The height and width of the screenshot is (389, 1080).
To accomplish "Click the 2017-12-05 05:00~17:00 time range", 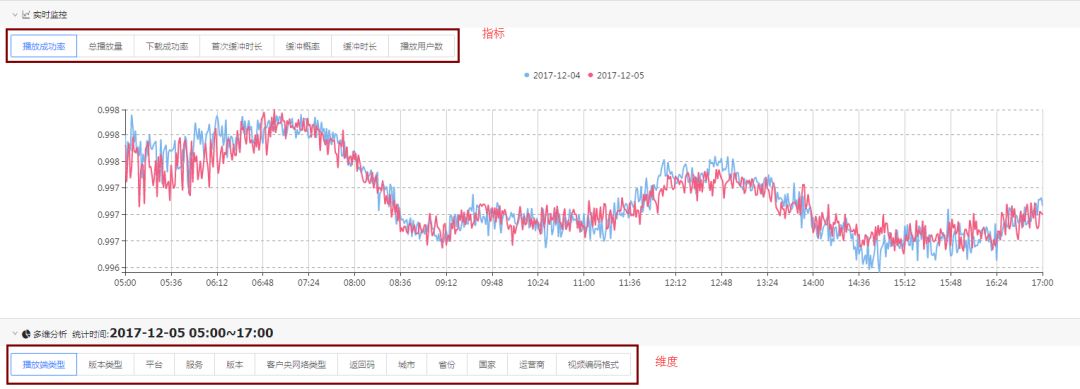I will [191, 333].
